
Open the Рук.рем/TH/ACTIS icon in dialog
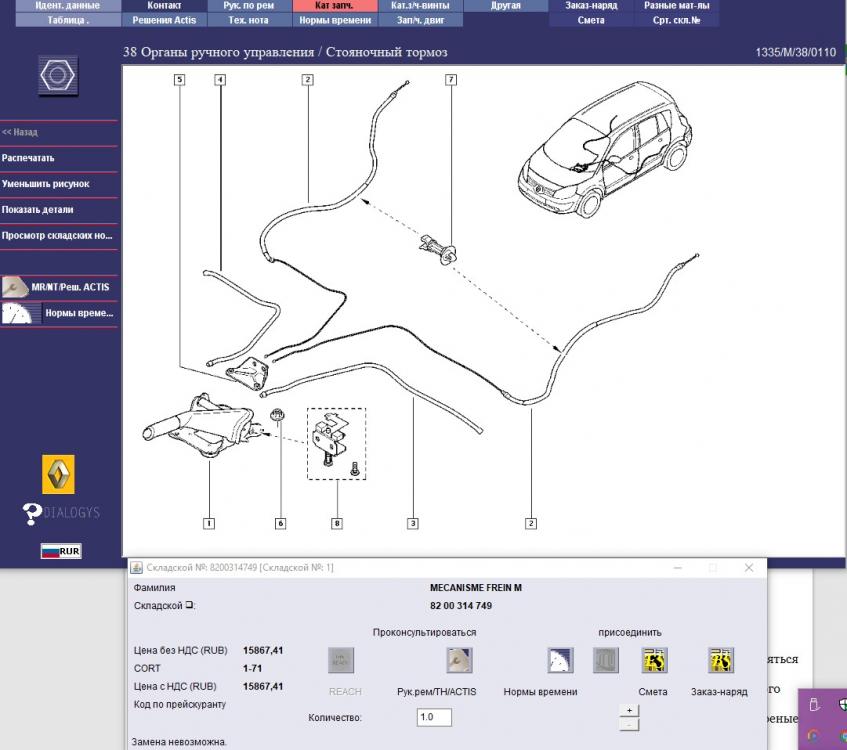(x=460, y=660)
